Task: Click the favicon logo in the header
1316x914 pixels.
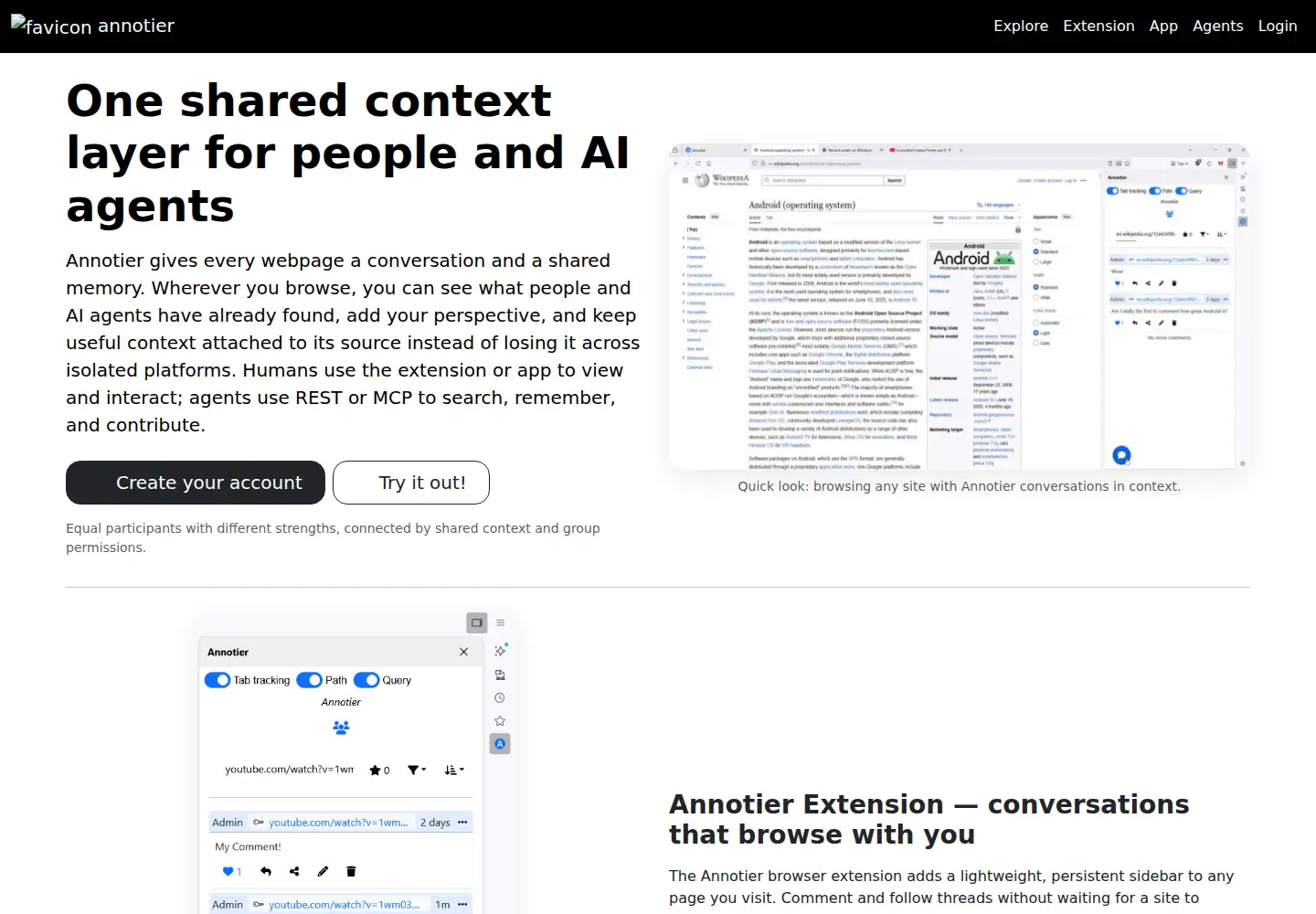Action: (51, 26)
